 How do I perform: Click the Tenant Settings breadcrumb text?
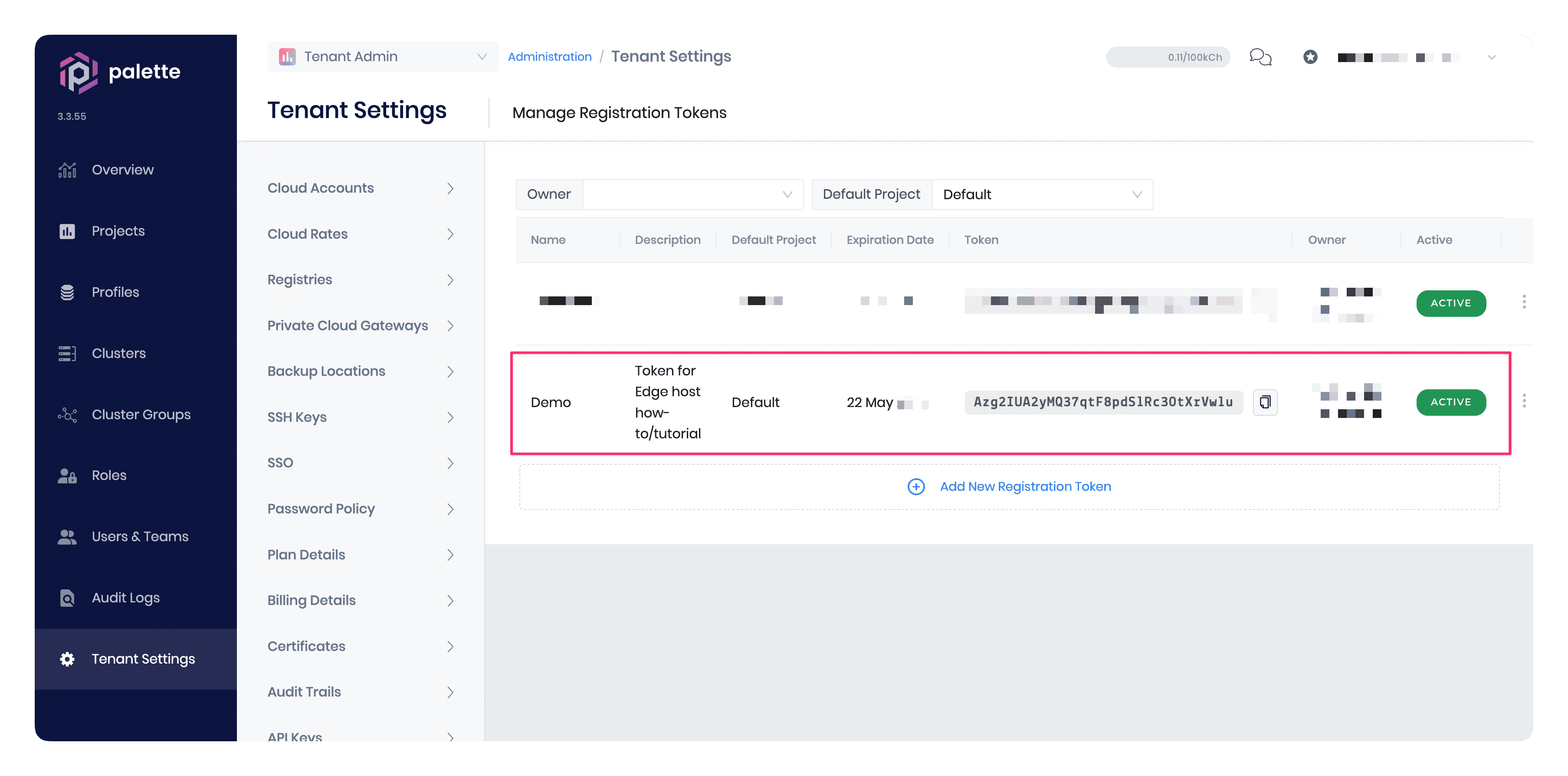[671, 57]
